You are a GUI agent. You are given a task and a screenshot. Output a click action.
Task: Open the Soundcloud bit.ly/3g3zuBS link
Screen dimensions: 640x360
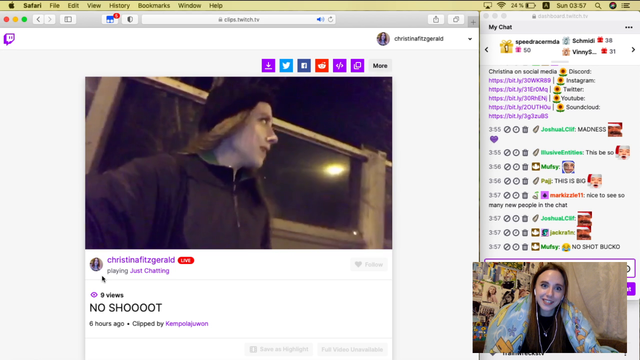tap(518, 116)
